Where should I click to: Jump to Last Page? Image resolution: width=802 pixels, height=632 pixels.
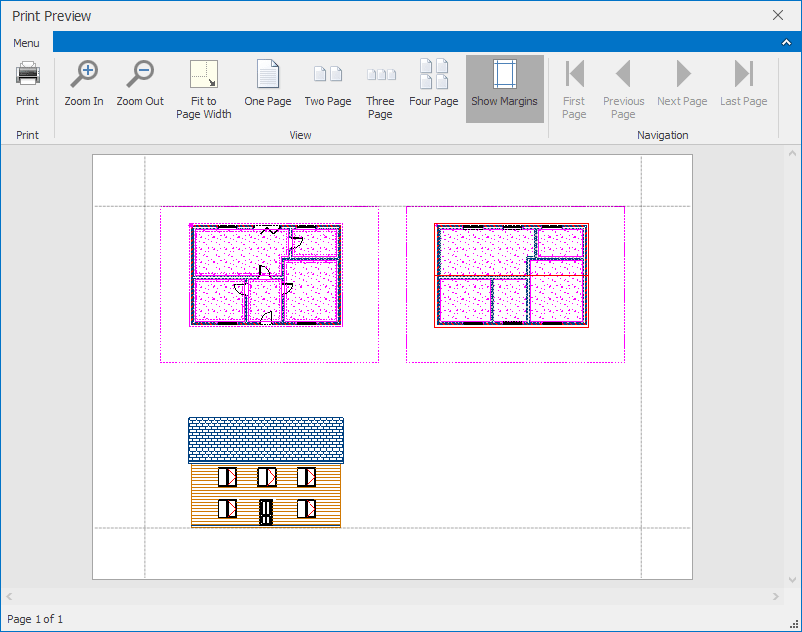pyautogui.click(x=744, y=84)
